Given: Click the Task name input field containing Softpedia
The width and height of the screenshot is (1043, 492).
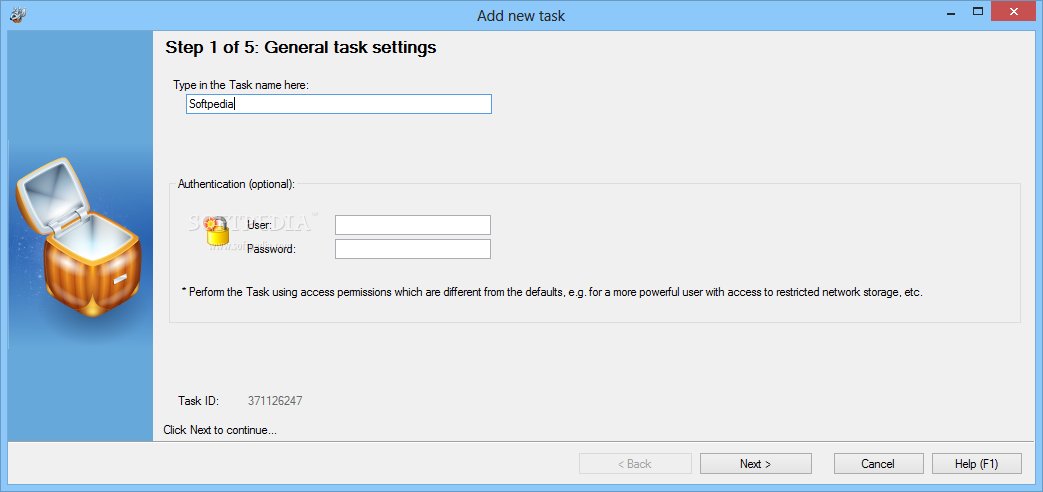Looking at the screenshot, I should 339,104.
